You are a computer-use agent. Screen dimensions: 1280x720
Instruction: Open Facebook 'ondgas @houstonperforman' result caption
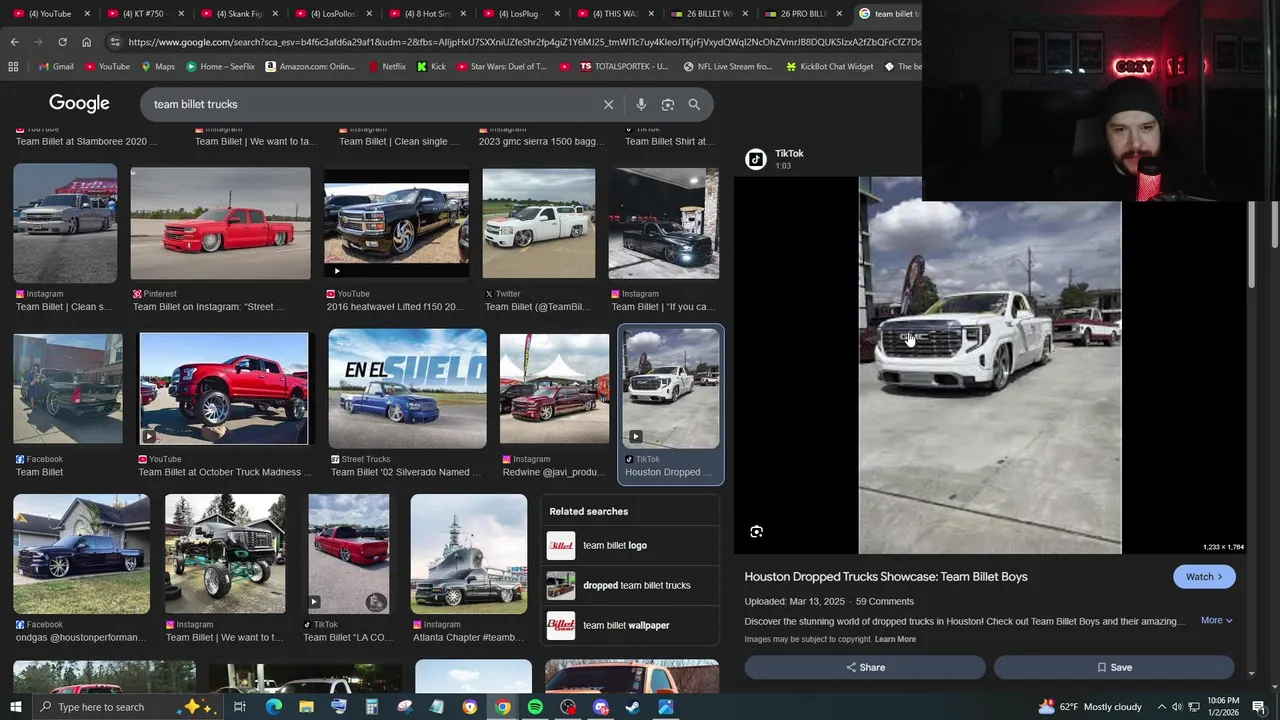tap(80, 637)
